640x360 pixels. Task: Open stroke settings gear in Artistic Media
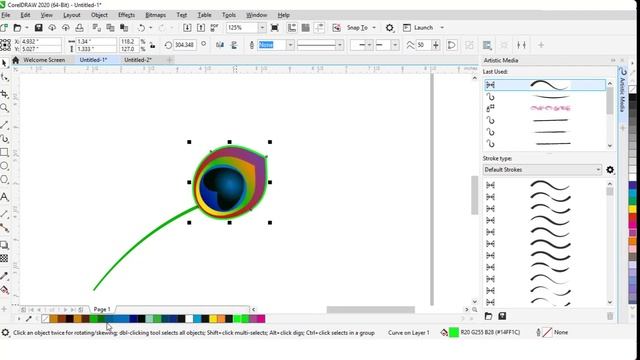pos(610,170)
